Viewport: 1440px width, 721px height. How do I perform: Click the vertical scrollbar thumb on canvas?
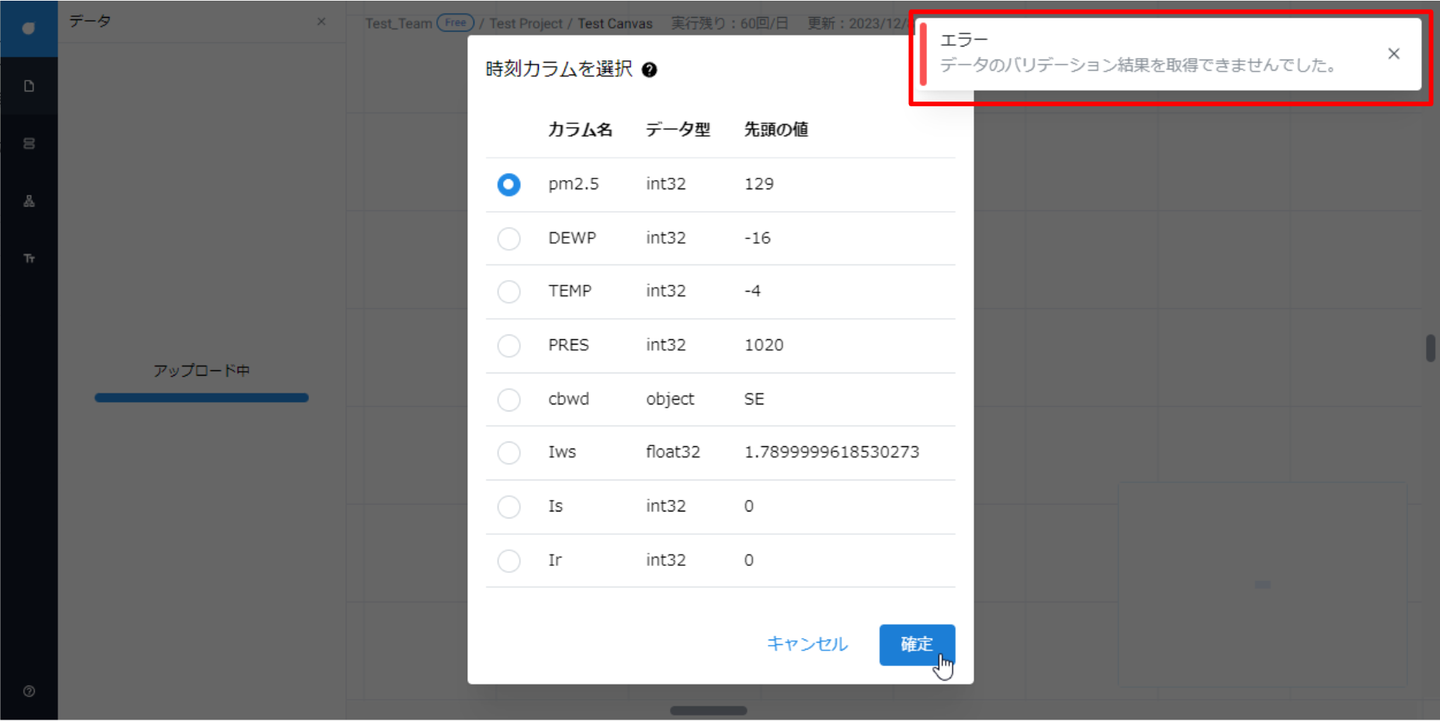(x=1431, y=348)
